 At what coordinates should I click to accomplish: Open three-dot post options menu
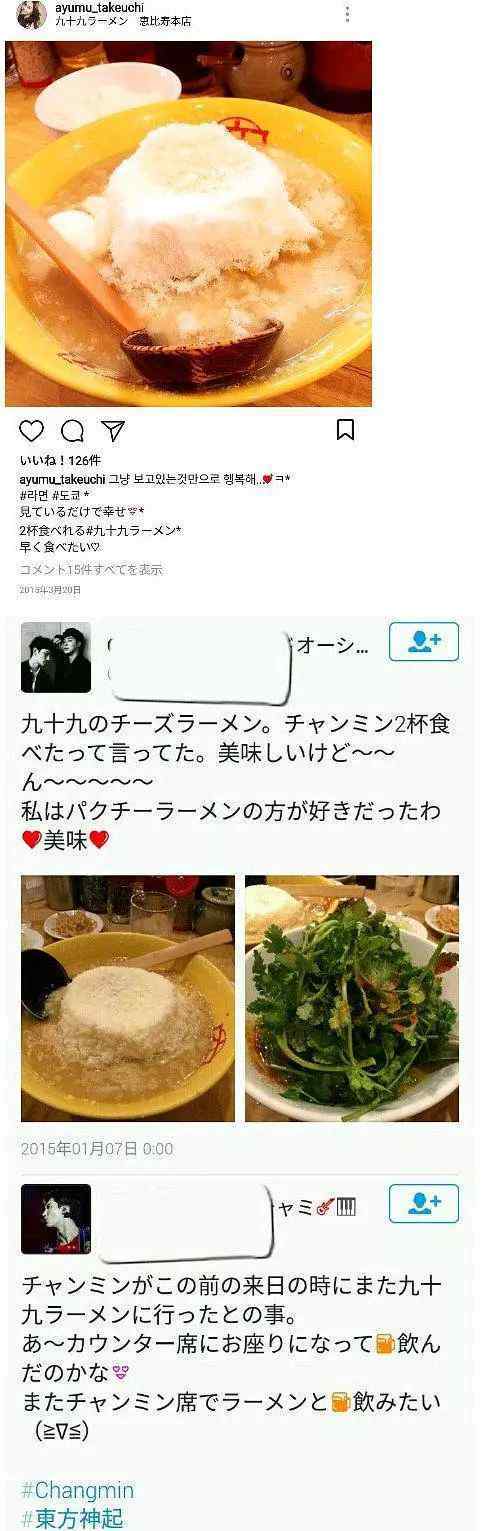pos(347,14)
